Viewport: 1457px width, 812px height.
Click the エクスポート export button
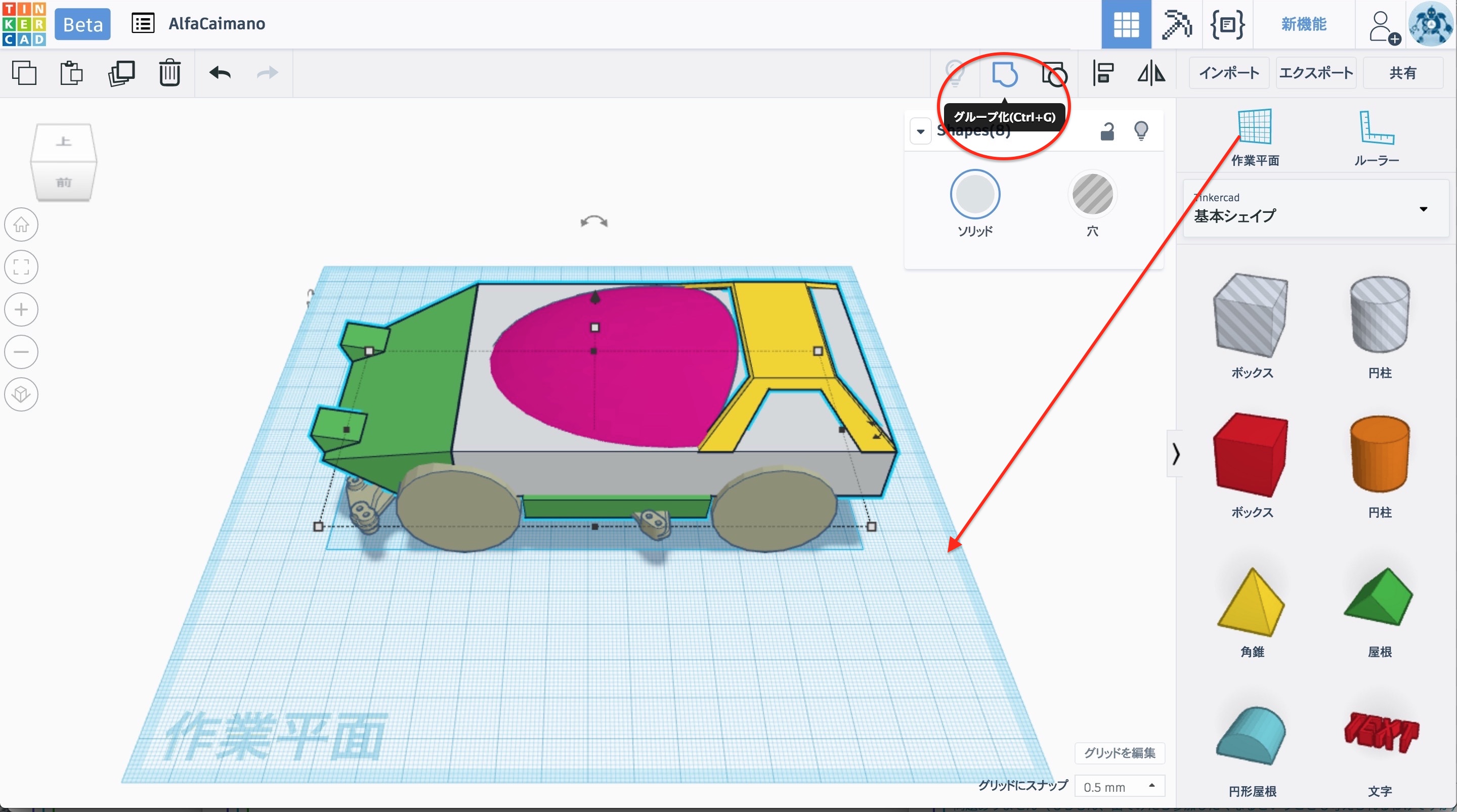(1315, 73)
